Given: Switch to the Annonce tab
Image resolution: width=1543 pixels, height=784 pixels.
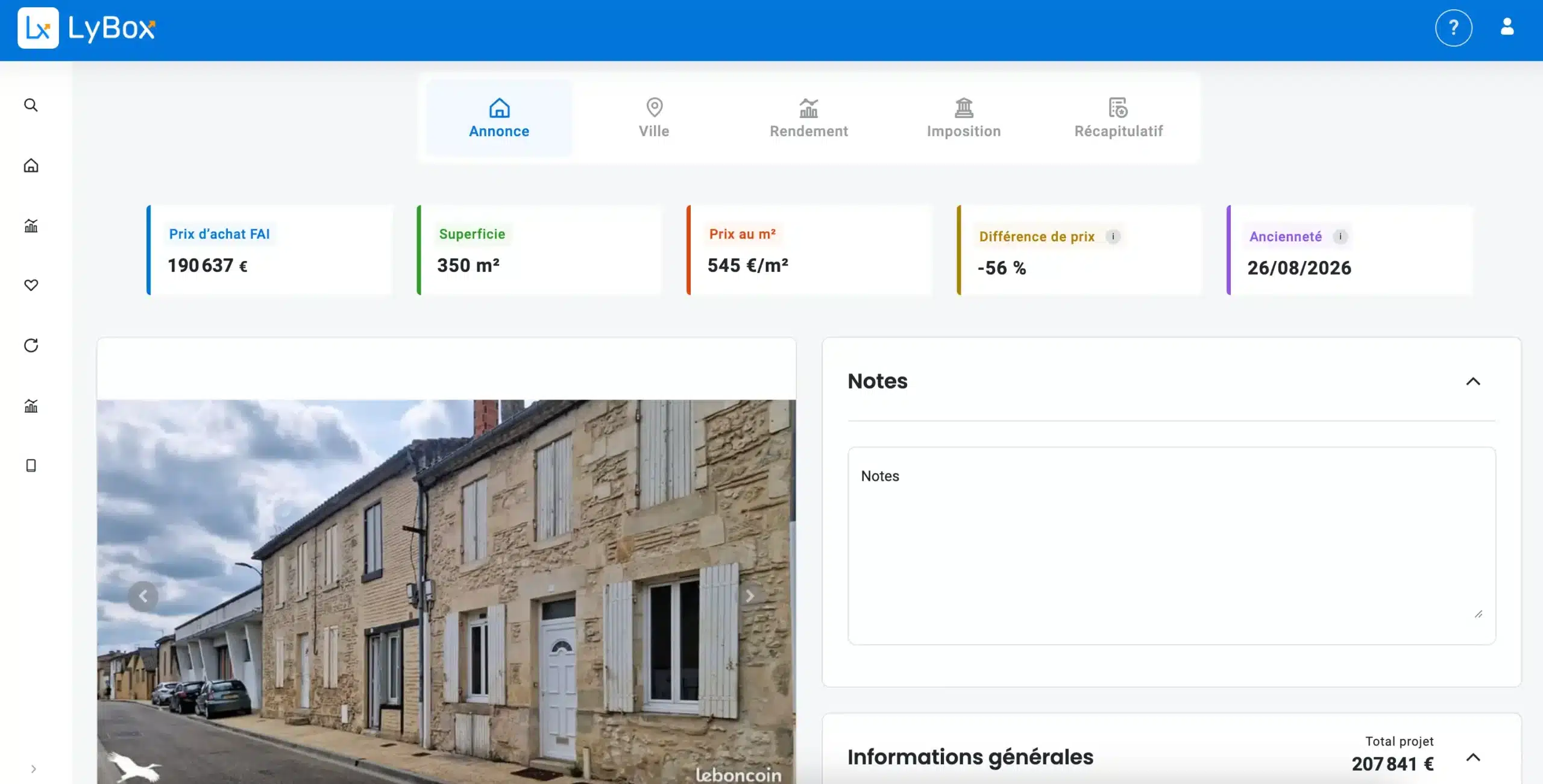Looking at the screenshot, I should click(x=499, y=118).
